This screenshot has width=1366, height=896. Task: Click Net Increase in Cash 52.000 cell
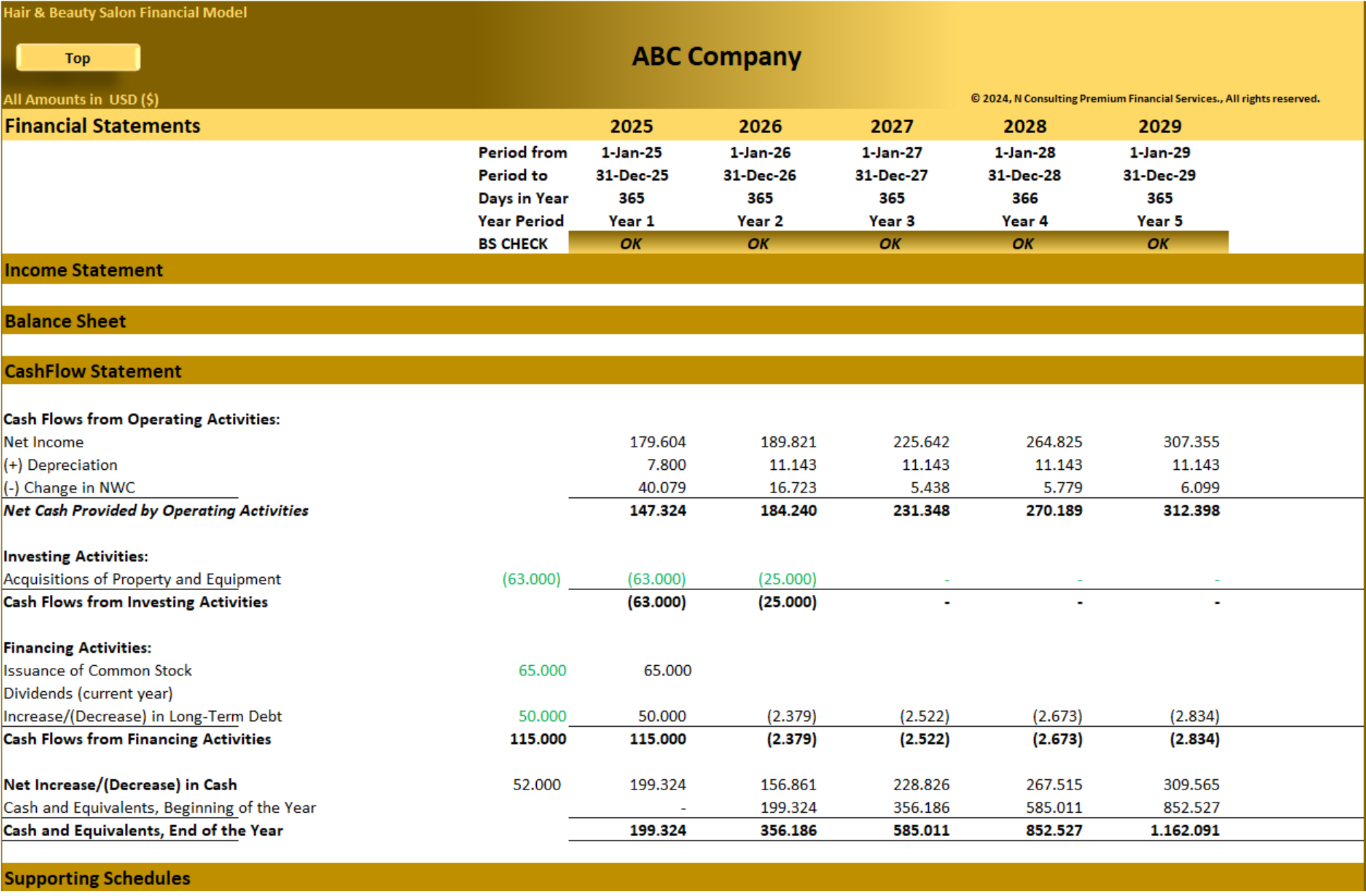point(537,785)
